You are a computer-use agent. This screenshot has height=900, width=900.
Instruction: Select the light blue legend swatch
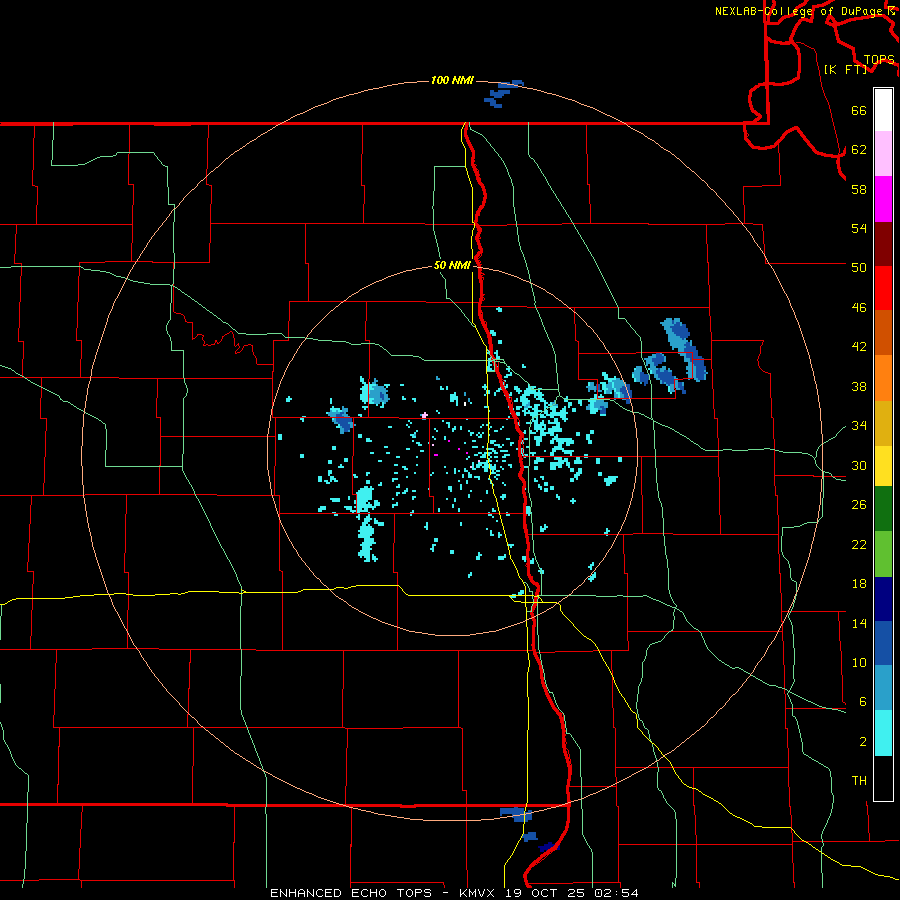click(883, 688)
